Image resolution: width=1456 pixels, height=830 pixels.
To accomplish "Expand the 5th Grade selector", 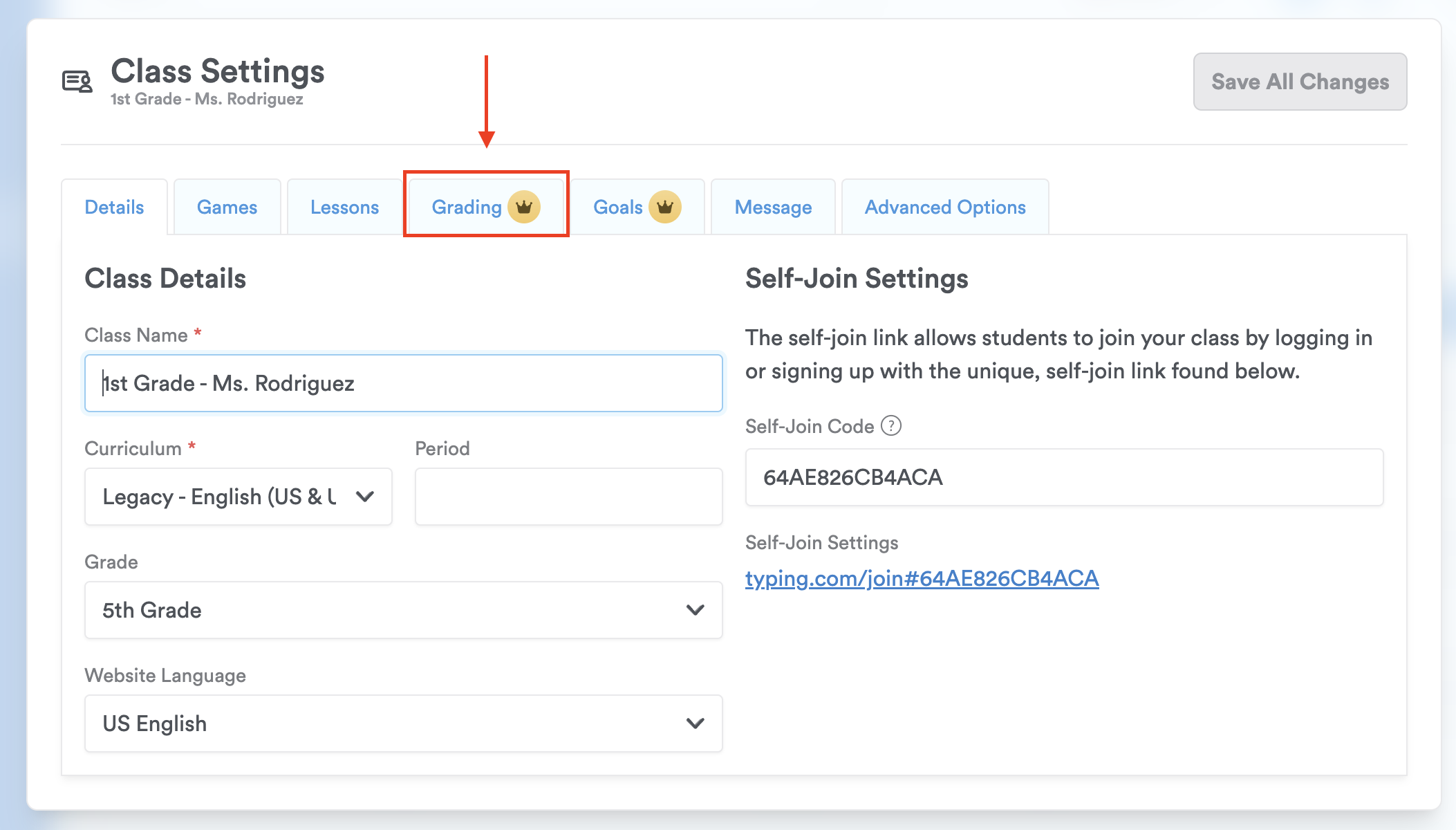I will coord(387,610).
